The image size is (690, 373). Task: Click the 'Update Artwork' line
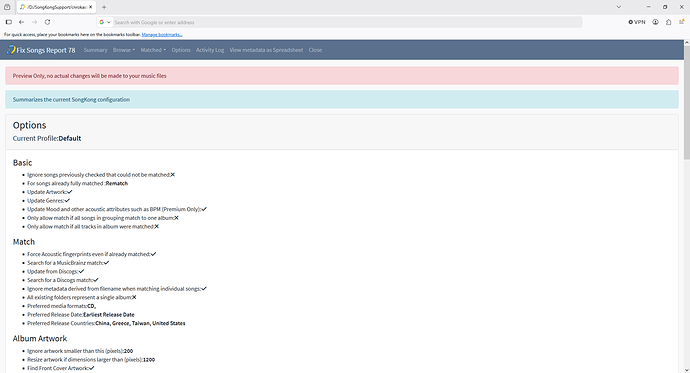tap(50, 192)
